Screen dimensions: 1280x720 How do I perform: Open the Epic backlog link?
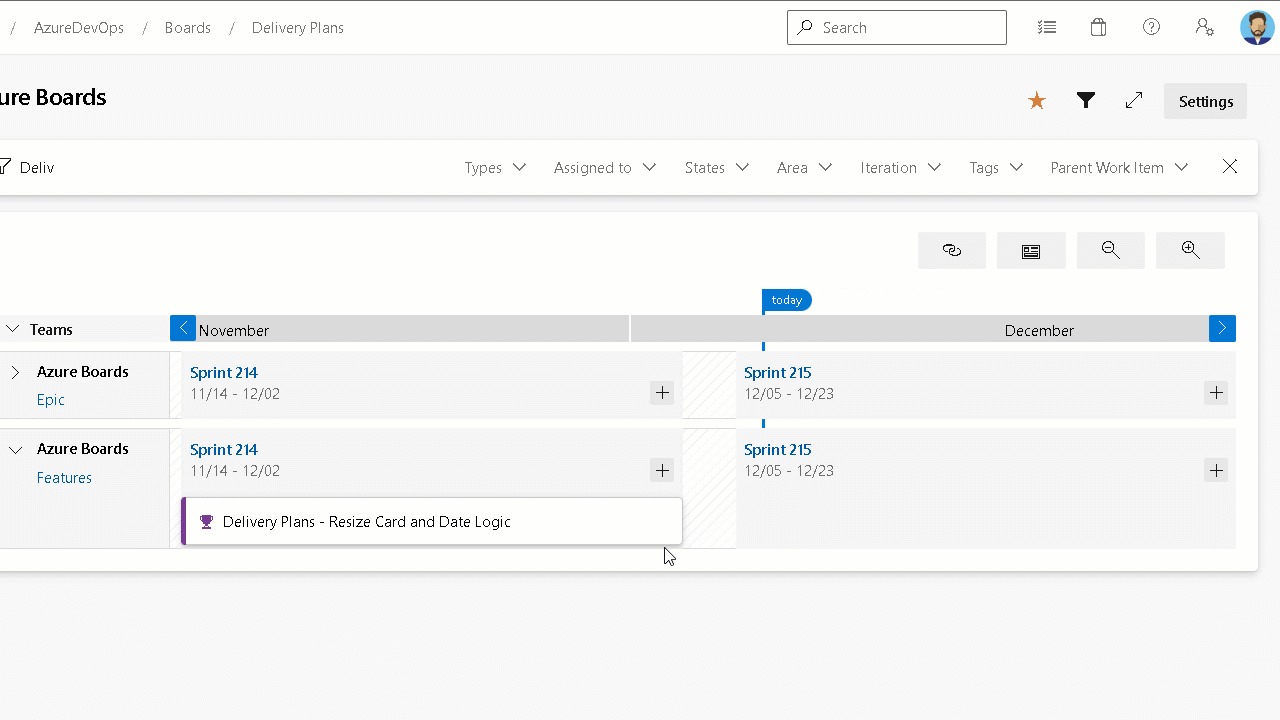point(50,399)
